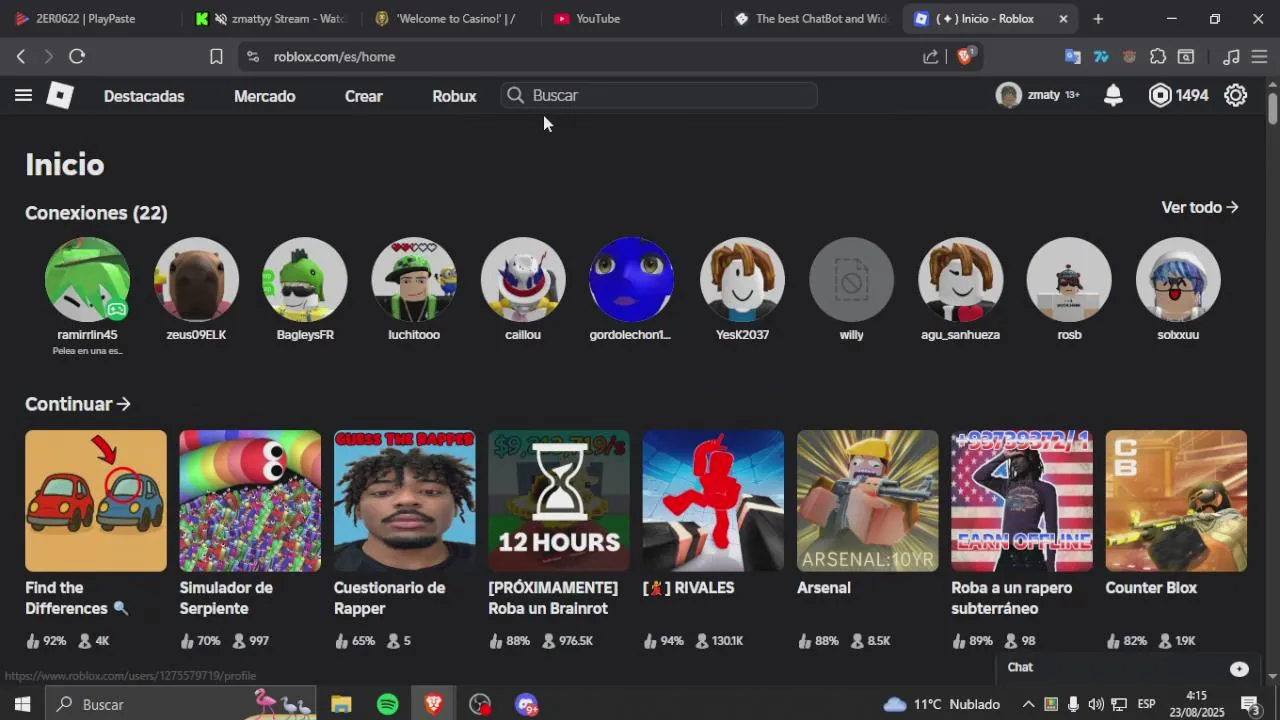Open solxuuu friend avatar

point(1178,280)
